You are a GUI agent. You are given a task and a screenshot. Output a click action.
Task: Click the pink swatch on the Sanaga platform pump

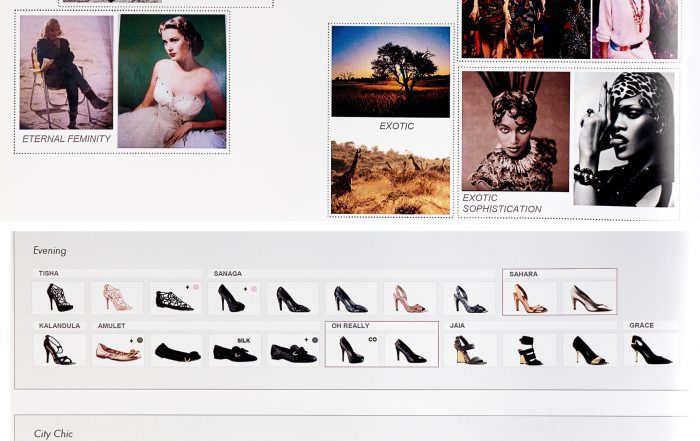point(254,289)
